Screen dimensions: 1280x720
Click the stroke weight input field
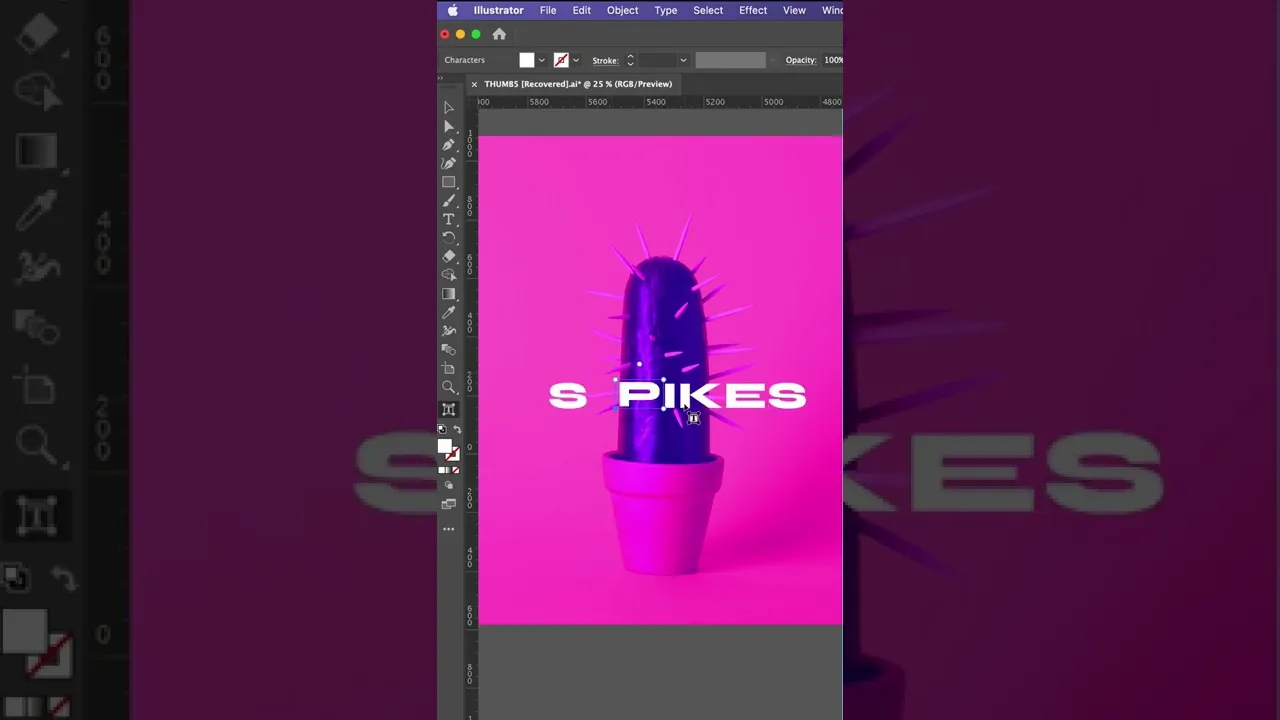pos(658,60)
